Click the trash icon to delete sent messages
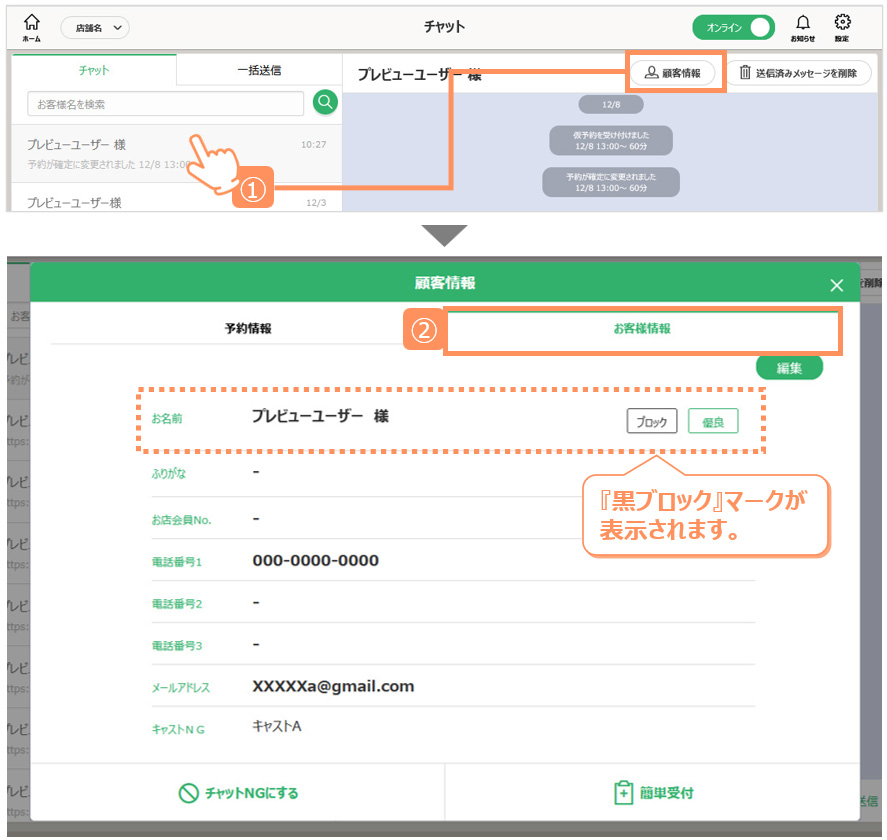This screenshot has width=887, height=840. click(x=745, y=73)
